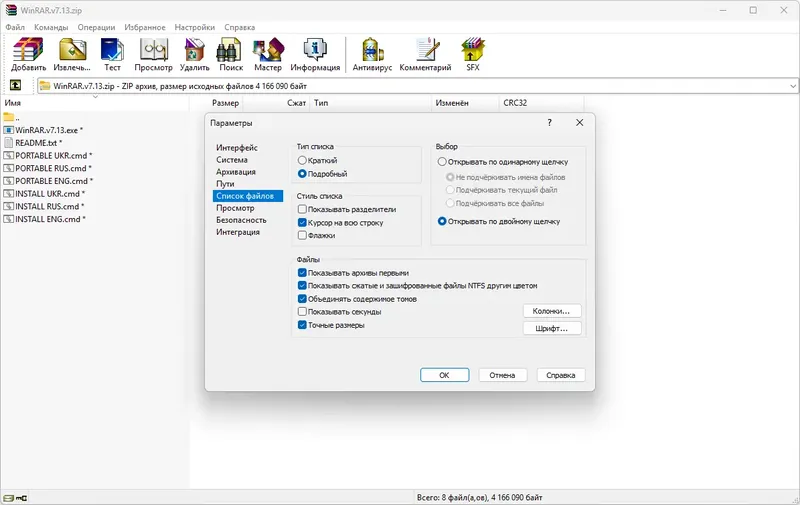Click the Отмена button
The height and width of the screenshot is (505, 800).
[503, 375]
